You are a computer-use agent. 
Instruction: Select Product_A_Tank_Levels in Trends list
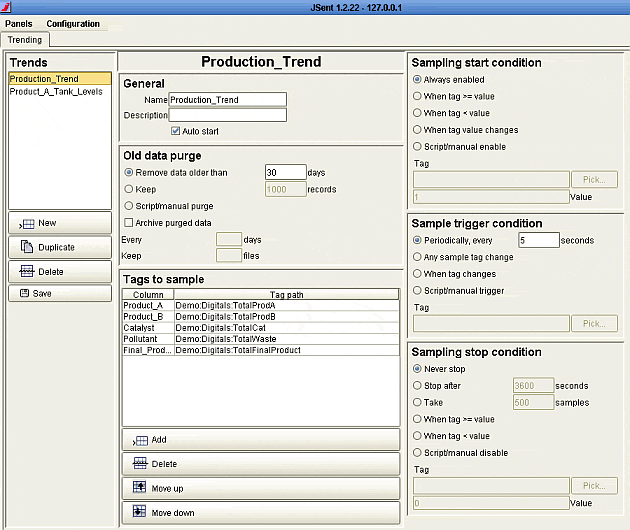(x=60, y=92)
